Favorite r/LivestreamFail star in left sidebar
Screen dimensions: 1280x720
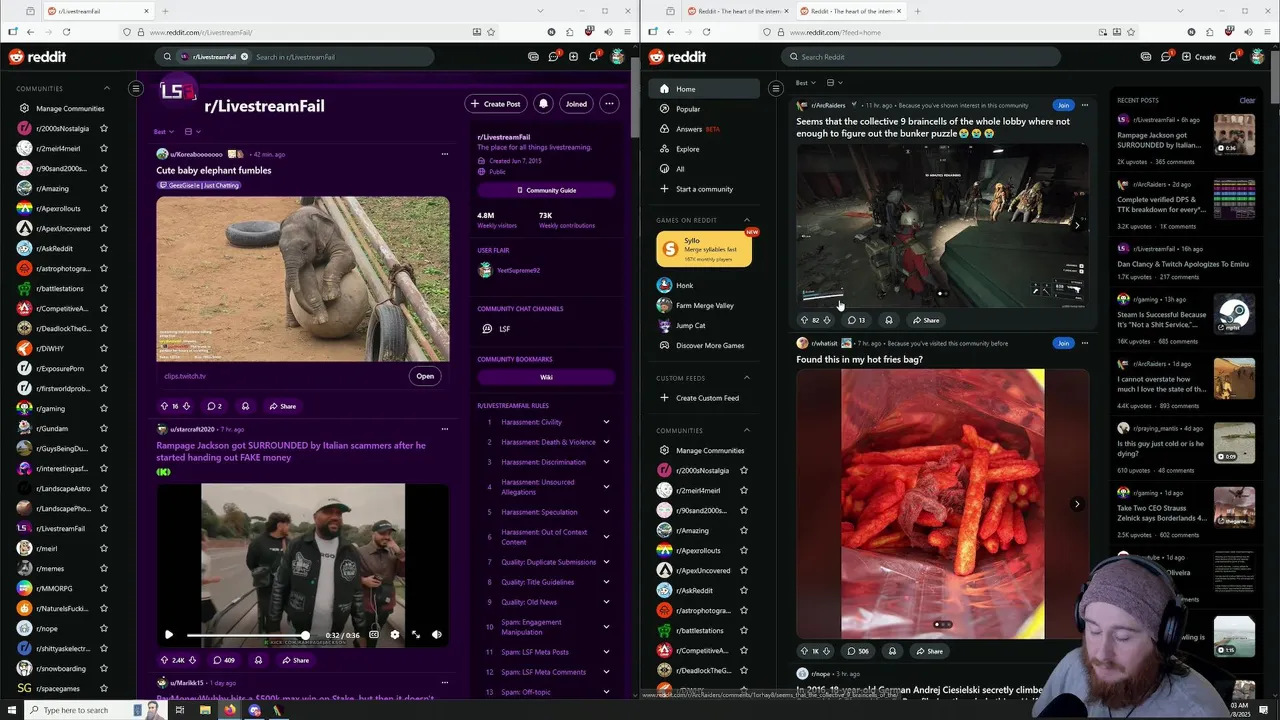point(104,528)
